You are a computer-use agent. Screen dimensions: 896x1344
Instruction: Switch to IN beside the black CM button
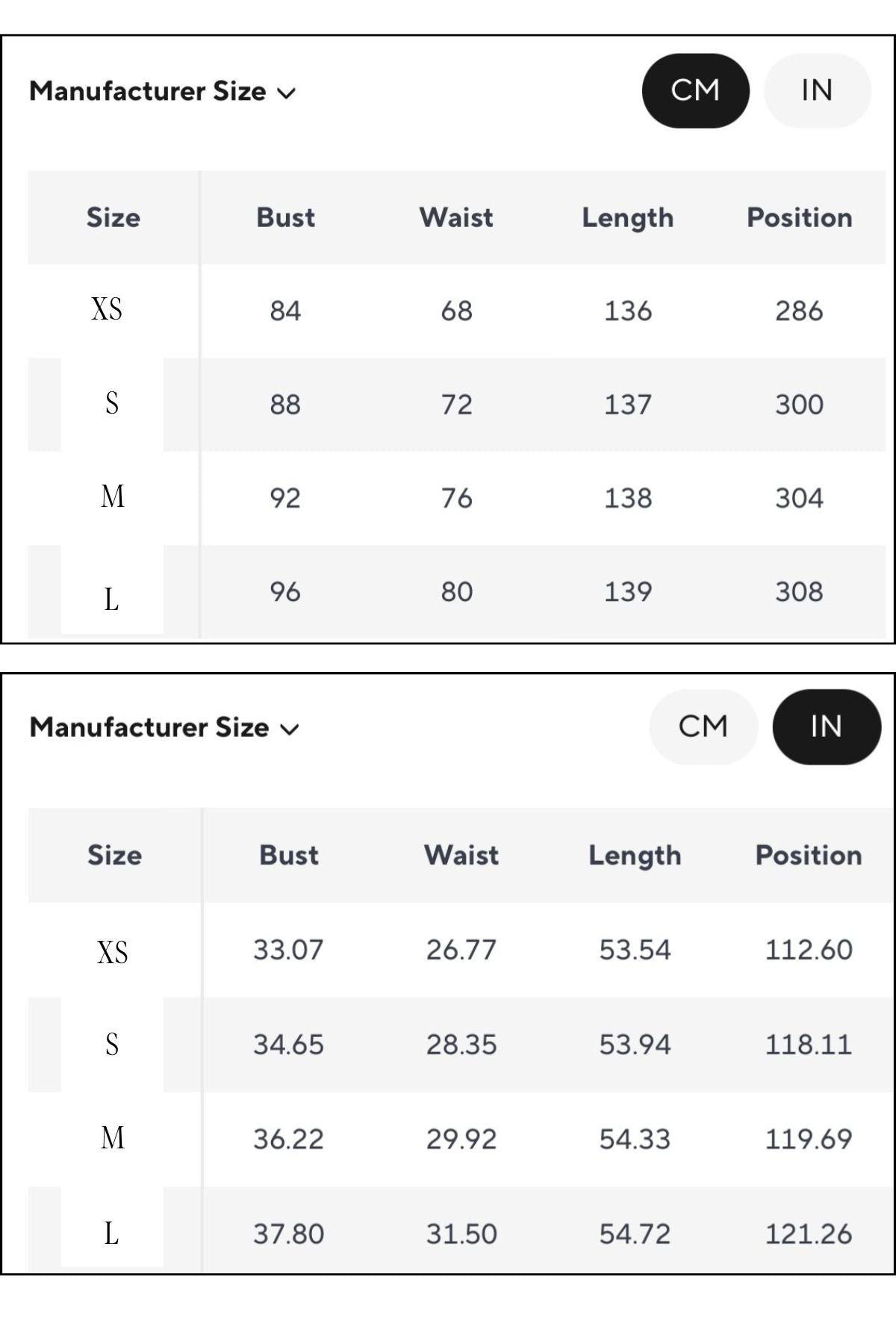tap(817, 91)
